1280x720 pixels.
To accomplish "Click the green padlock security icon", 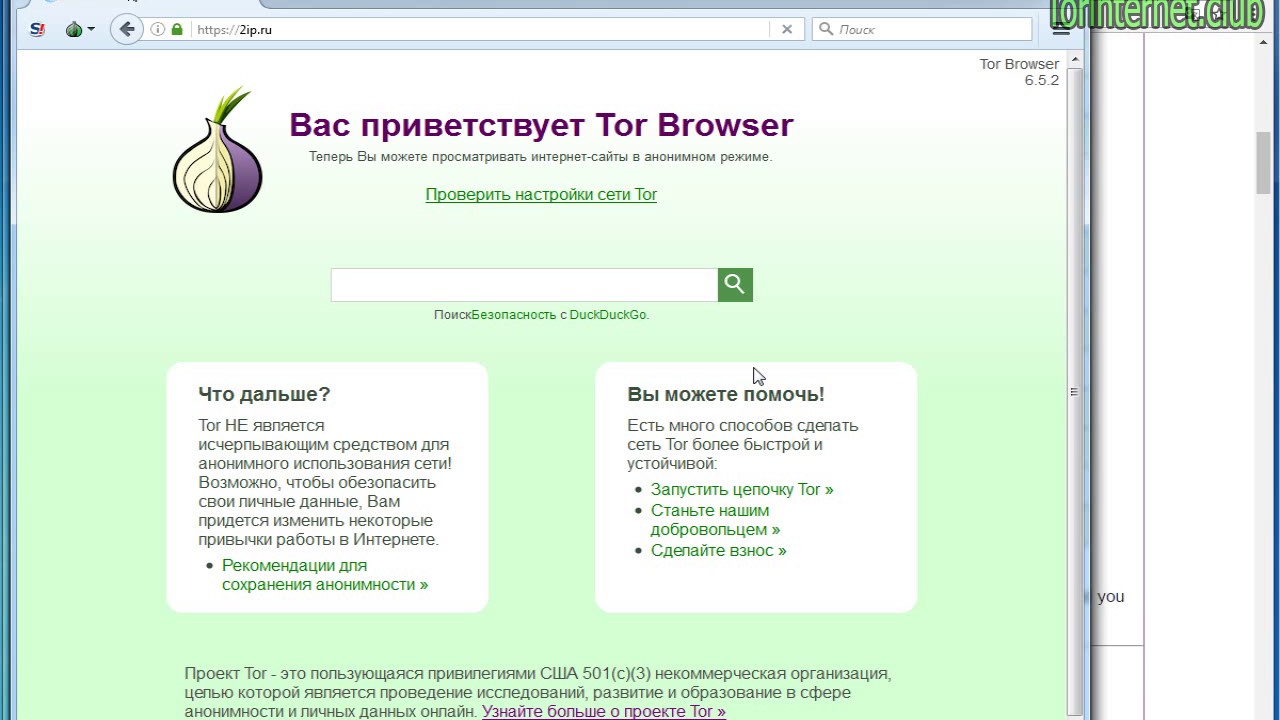I will 177,29.
